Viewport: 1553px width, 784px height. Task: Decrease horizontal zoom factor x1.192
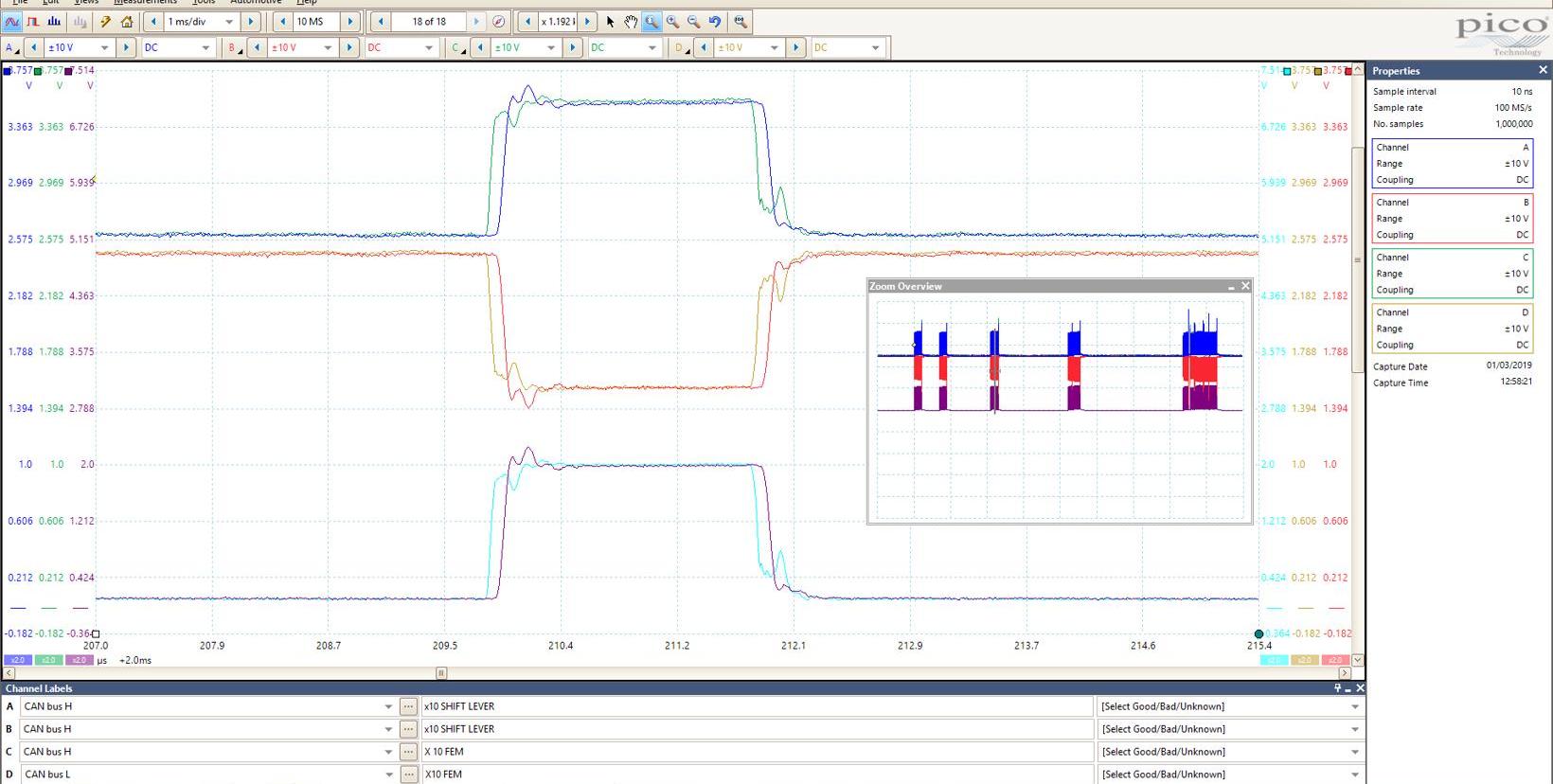point(527,22)
